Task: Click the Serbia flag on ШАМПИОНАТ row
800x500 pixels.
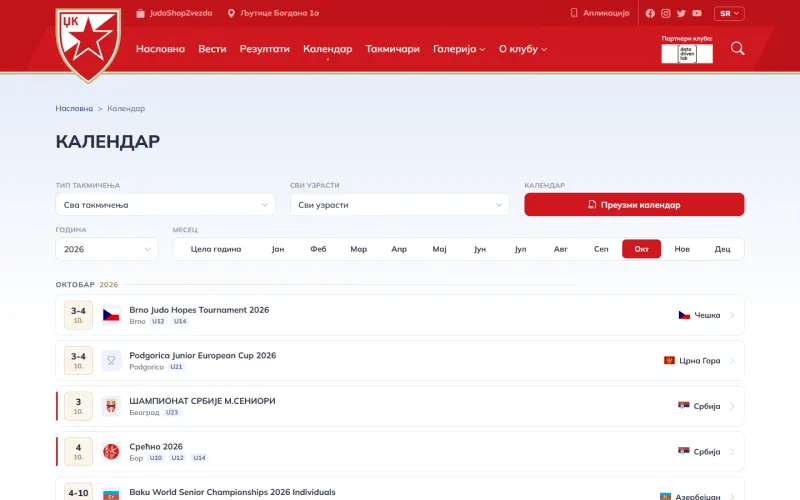Action: tap(684, 406)
